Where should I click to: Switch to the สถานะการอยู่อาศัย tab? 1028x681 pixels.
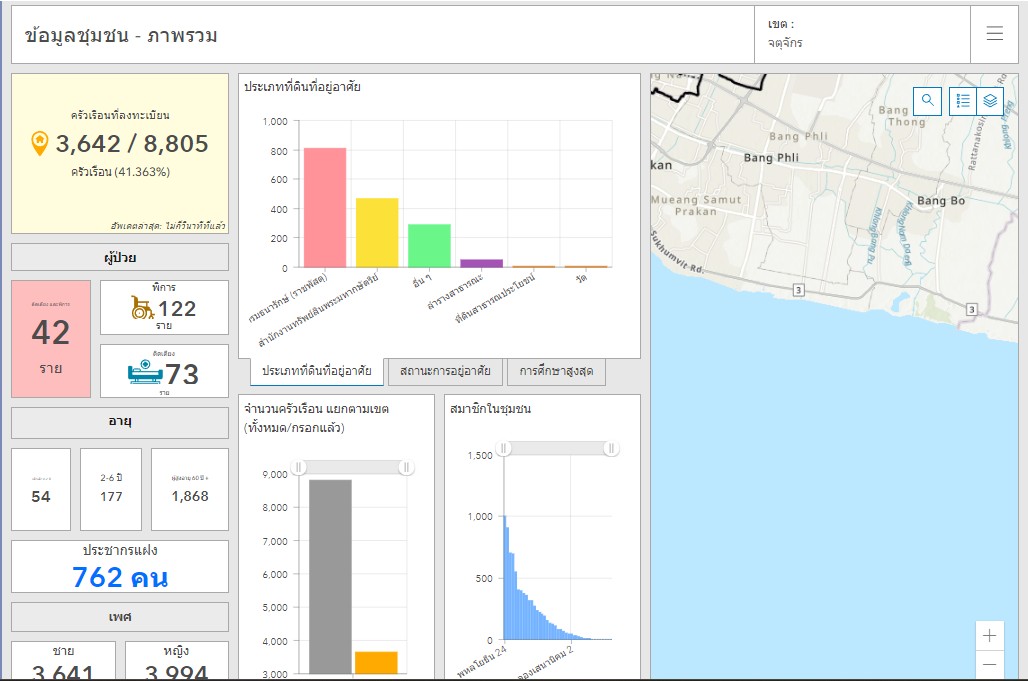tap(445, 371)
